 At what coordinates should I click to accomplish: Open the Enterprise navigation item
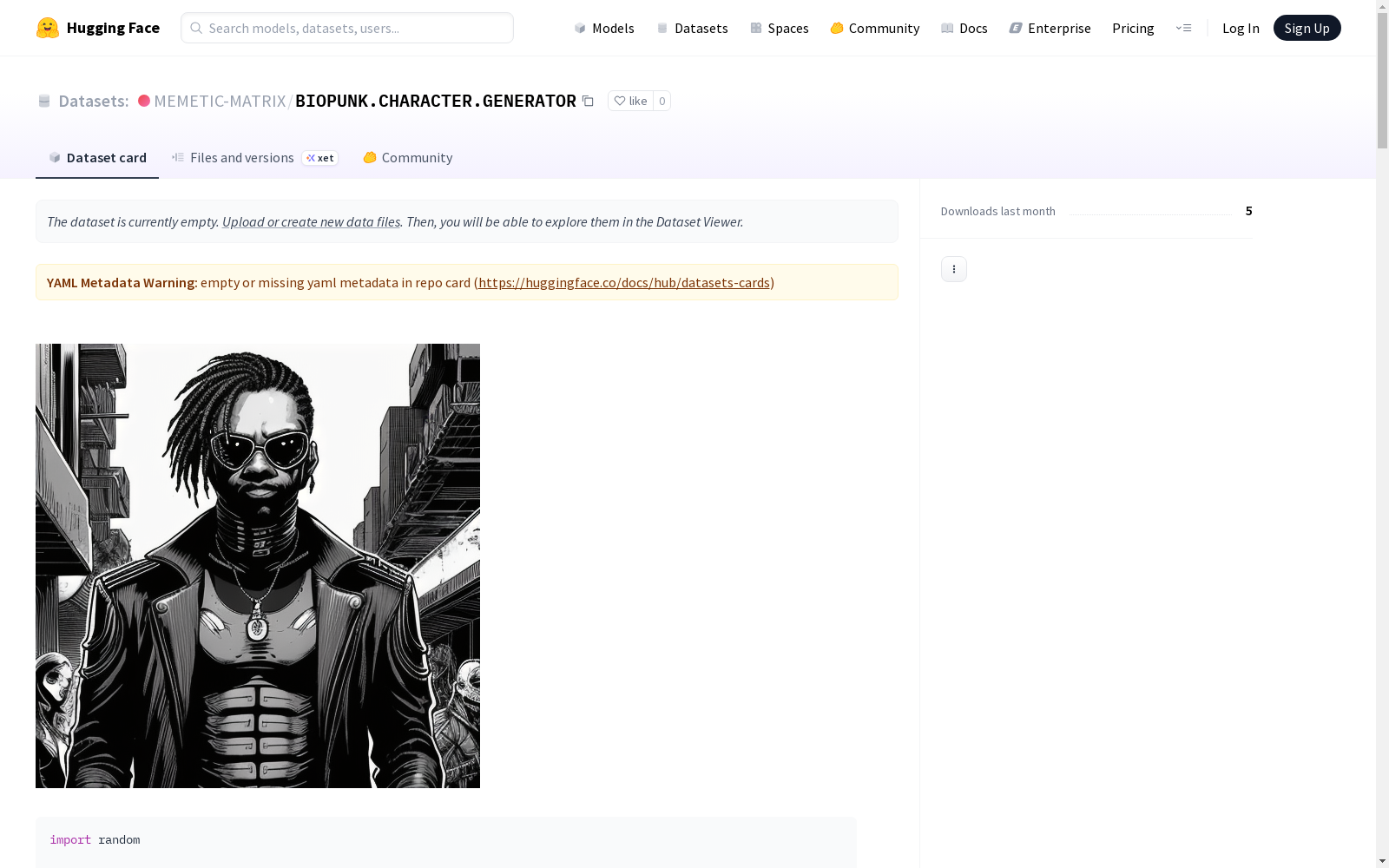[1050, 28]
